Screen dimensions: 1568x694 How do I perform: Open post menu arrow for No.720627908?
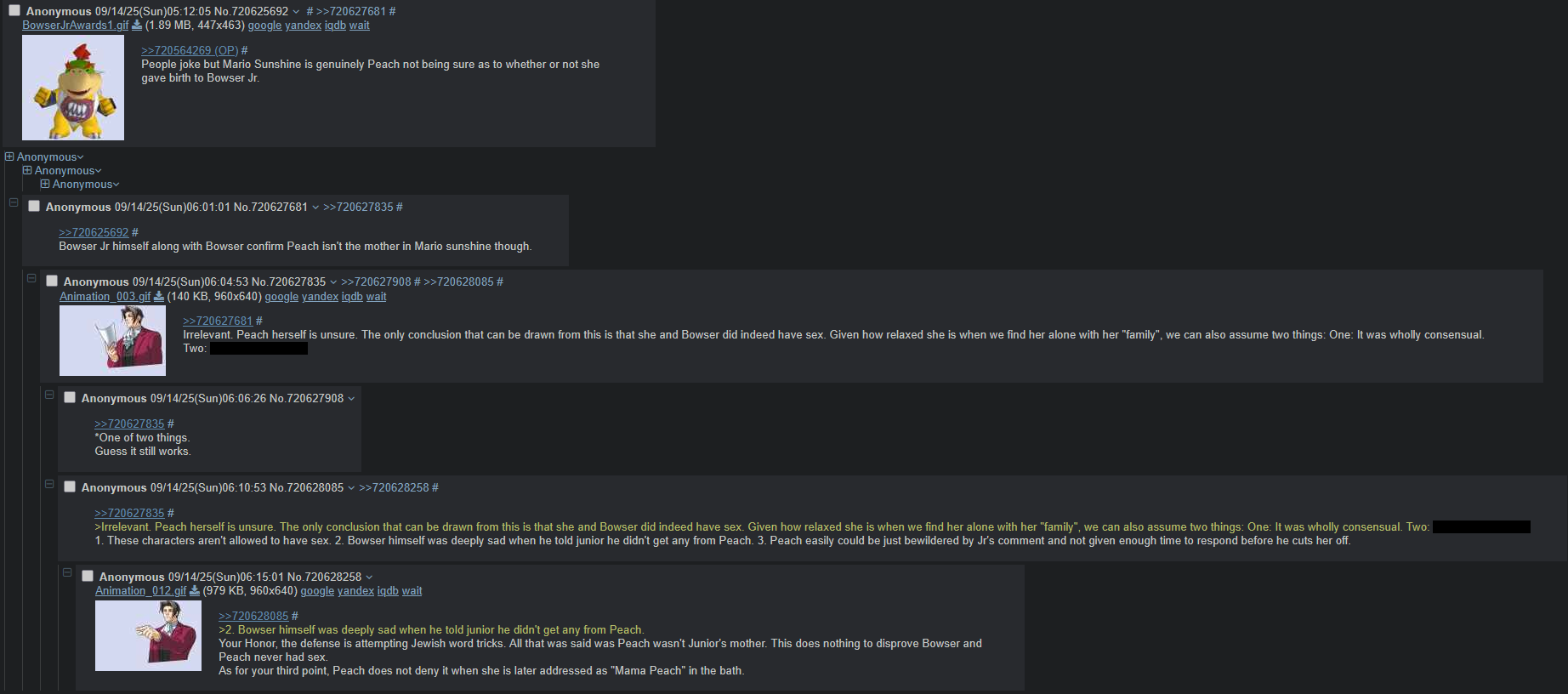351,399
